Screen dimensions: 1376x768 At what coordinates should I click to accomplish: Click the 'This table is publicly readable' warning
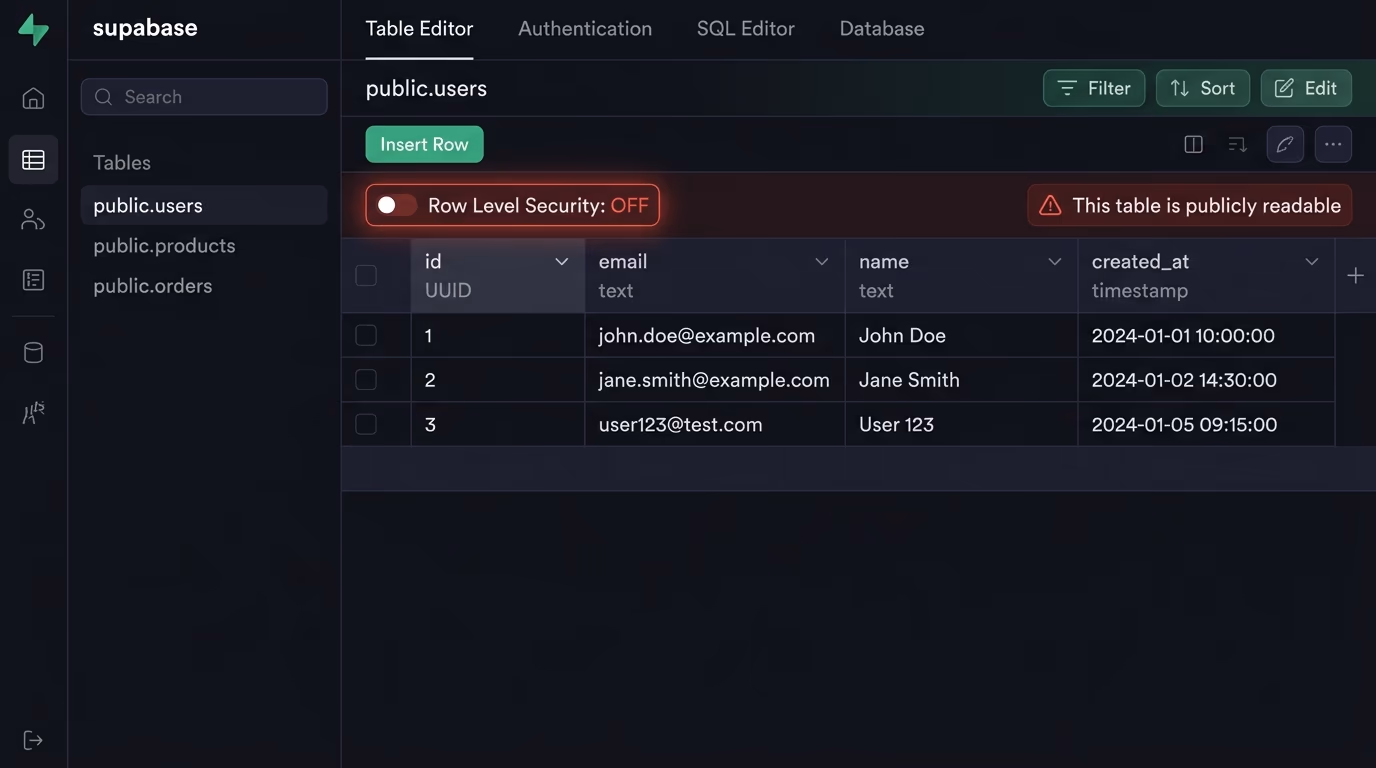pos(1190,205)
